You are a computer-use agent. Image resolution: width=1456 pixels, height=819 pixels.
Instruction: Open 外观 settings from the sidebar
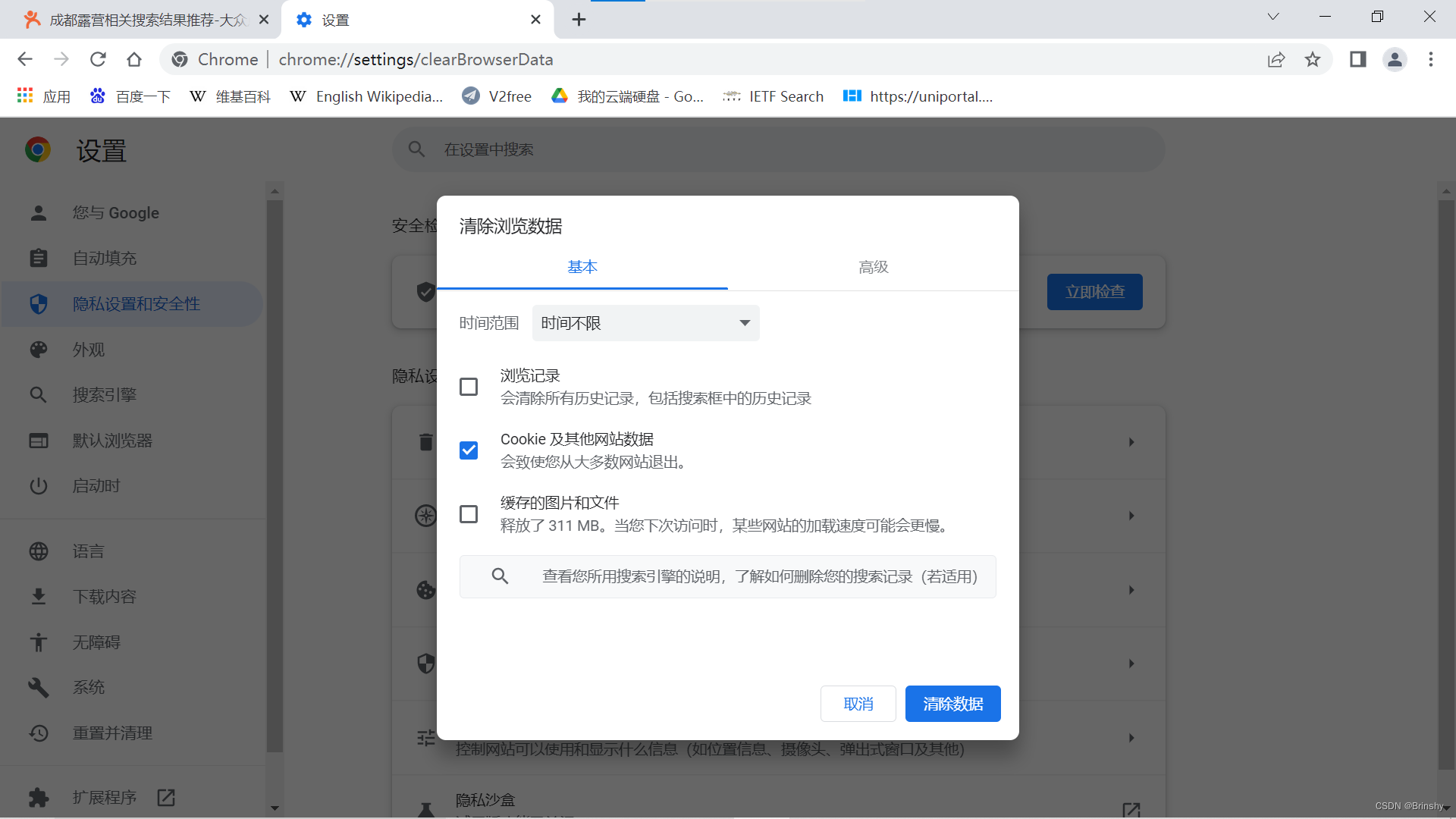(x=87, y=350)
